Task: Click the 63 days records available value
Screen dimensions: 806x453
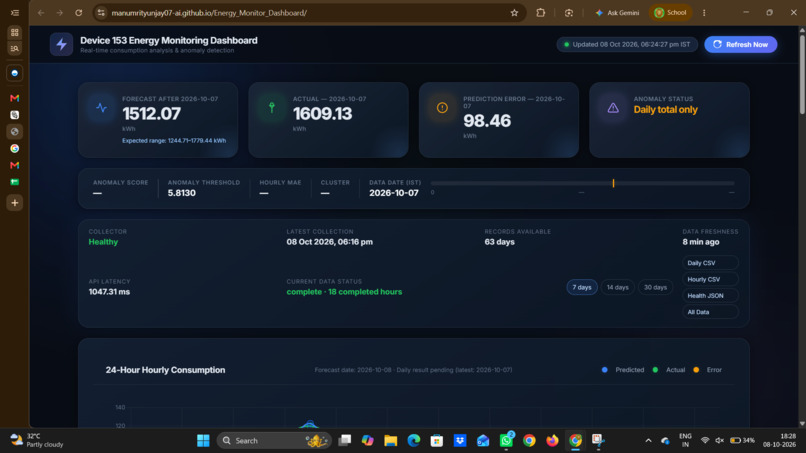Action: (x=499, y=242)
